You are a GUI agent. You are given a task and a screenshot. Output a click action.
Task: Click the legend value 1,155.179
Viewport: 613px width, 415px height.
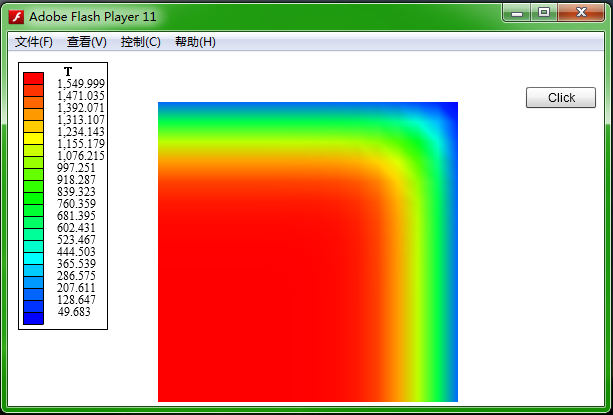click(81, 144)
